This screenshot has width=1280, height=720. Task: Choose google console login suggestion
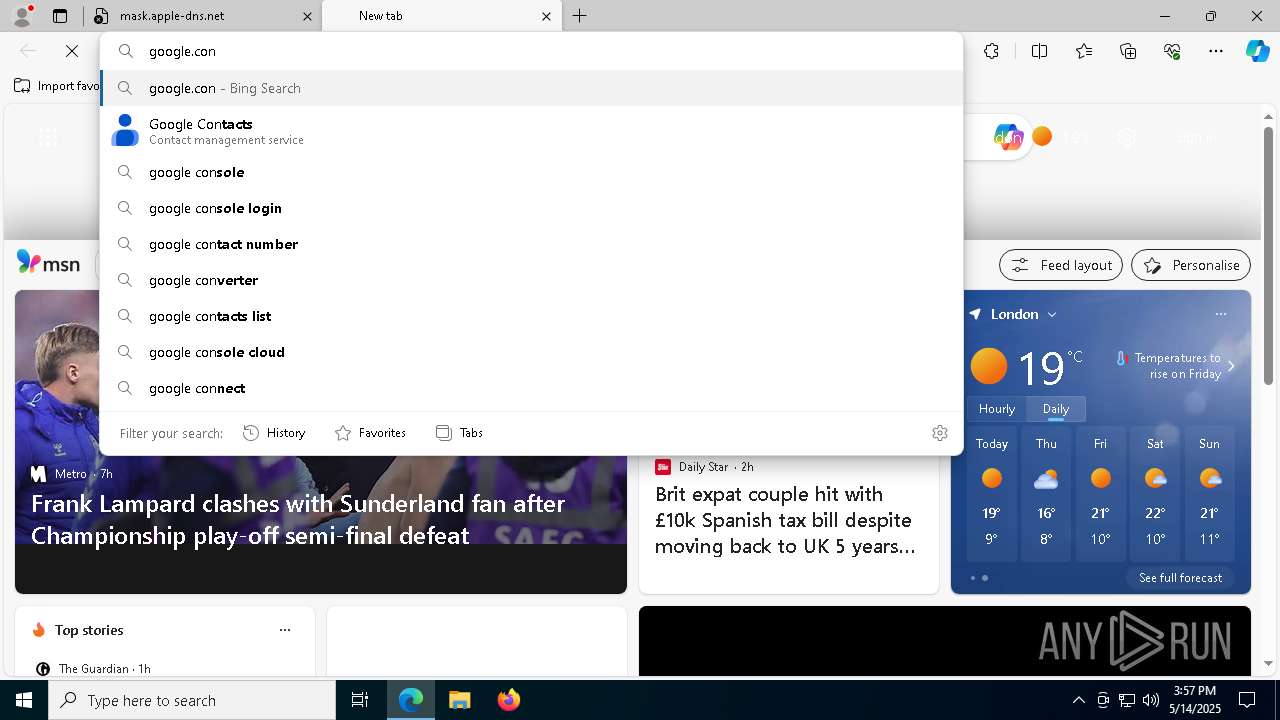coord(532,208)
